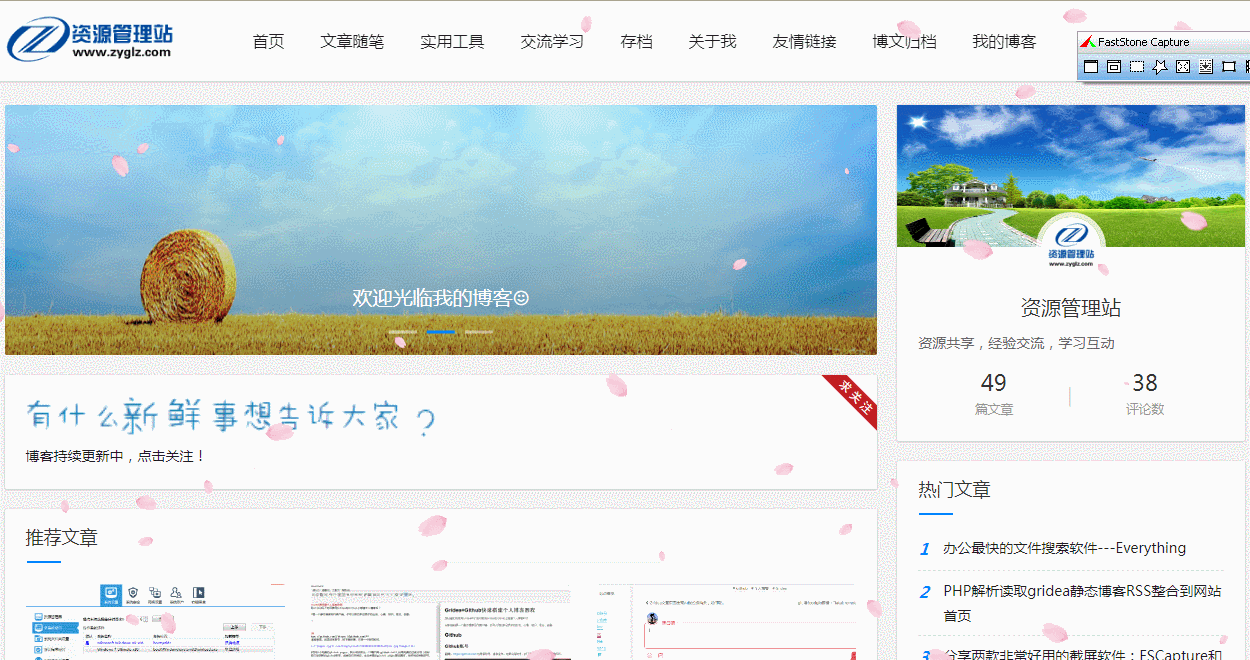Select Capture Freehand Region star icon
Viewport: 1250px width, 660px height.
pyautogui.click(x=1160, y=67)
